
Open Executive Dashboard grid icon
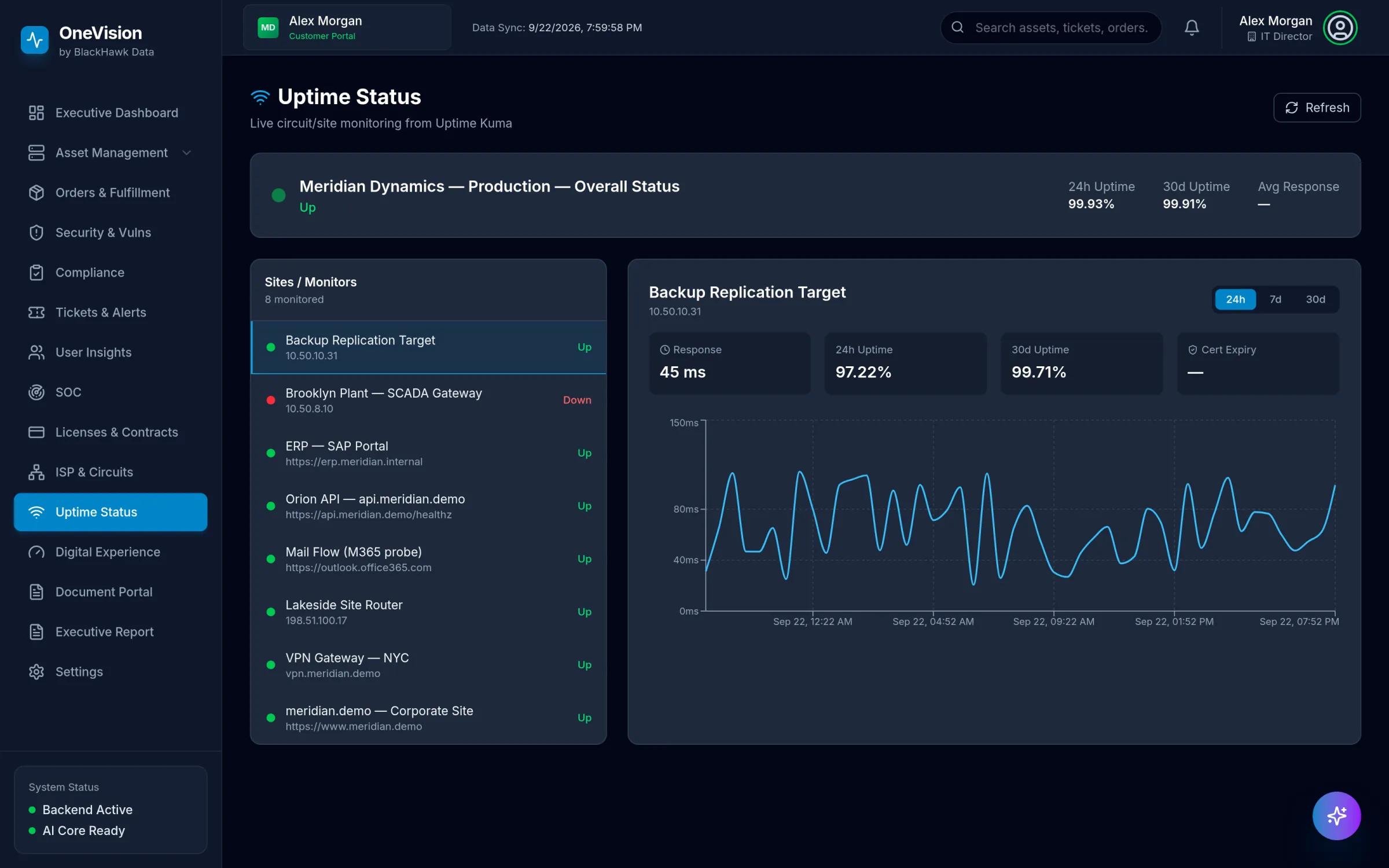click(x=36, y=113)
